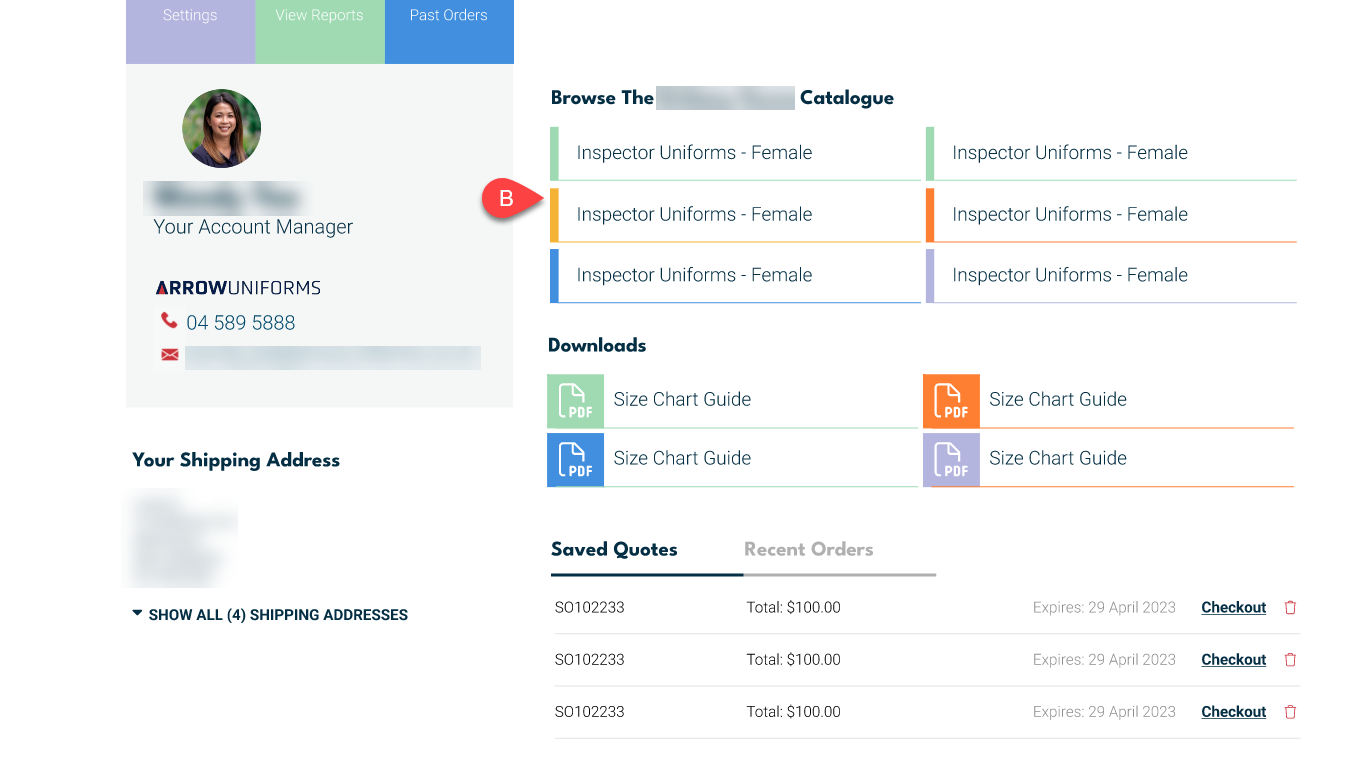Go to the Past Orders tab
1361x763 pixels.
(449, 16)
